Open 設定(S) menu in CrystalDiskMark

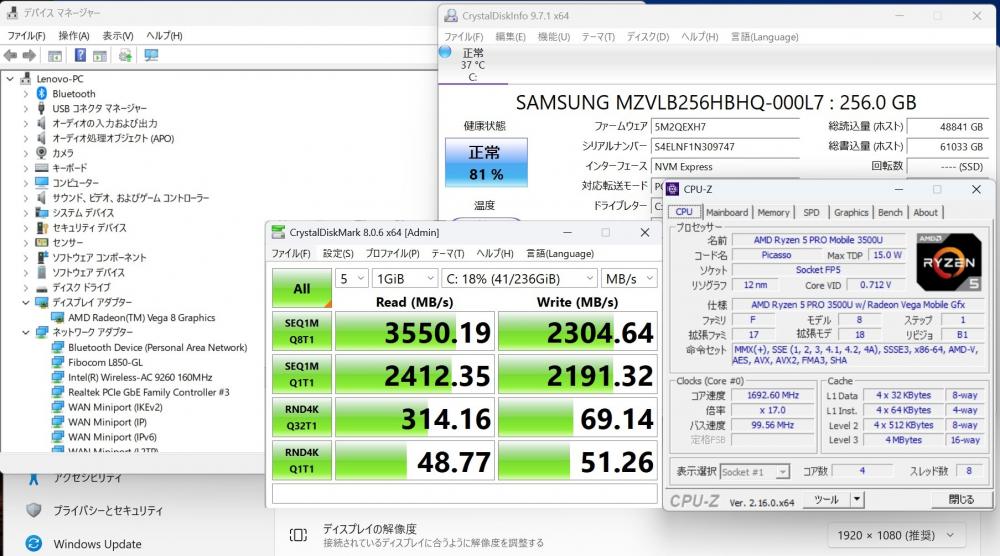[338, 254]
